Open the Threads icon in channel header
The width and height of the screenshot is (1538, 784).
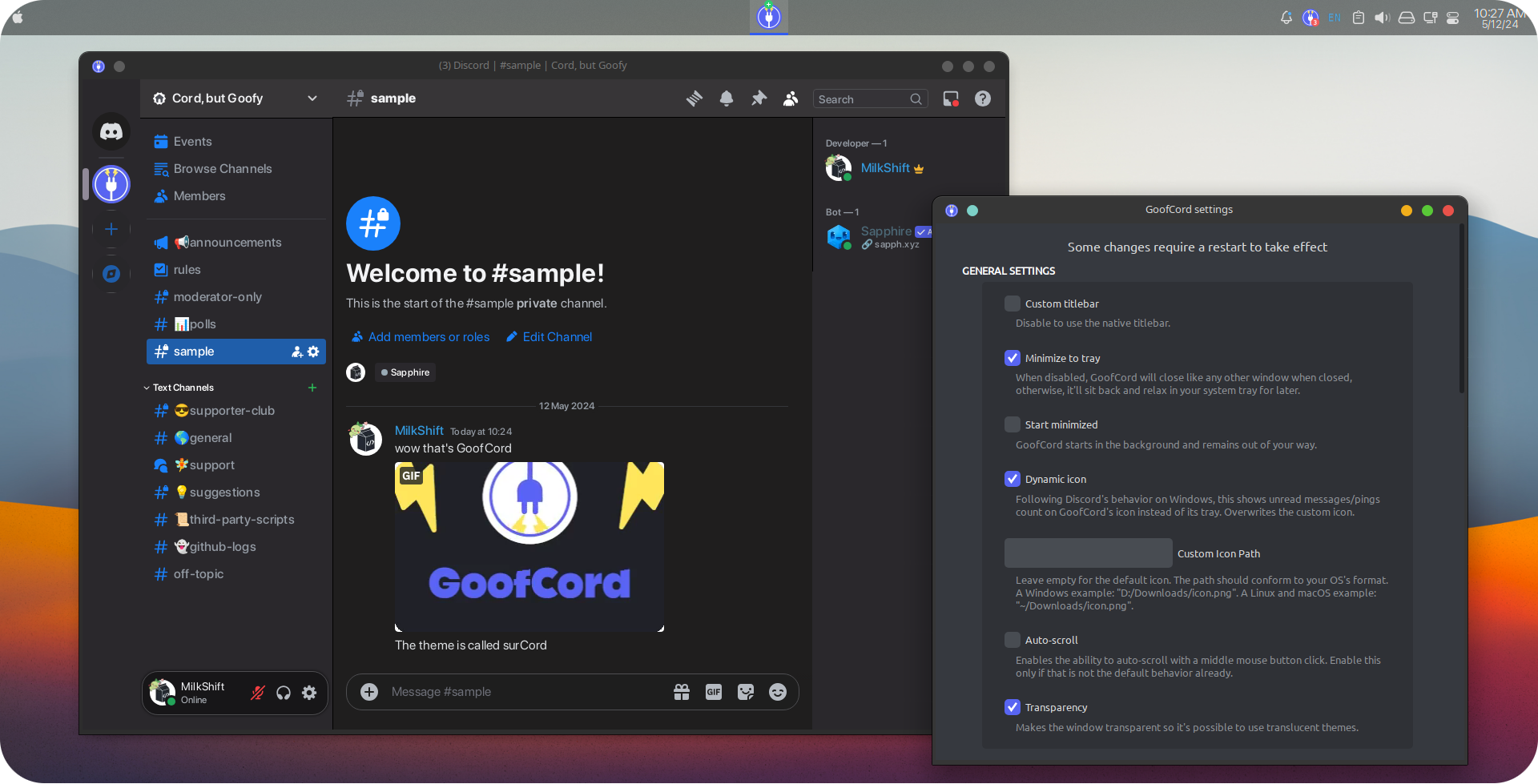coord(695,99)
